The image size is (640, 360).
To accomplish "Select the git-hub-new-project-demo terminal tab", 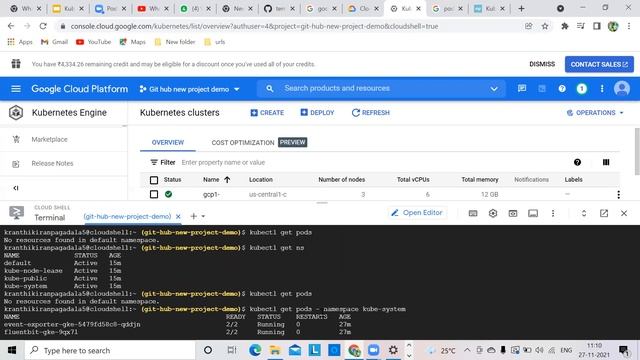I will click(x=127, y=216).
